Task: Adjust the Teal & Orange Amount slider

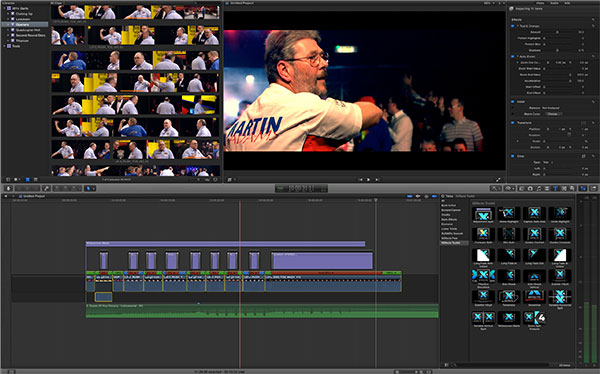Action: click(557, 32)
